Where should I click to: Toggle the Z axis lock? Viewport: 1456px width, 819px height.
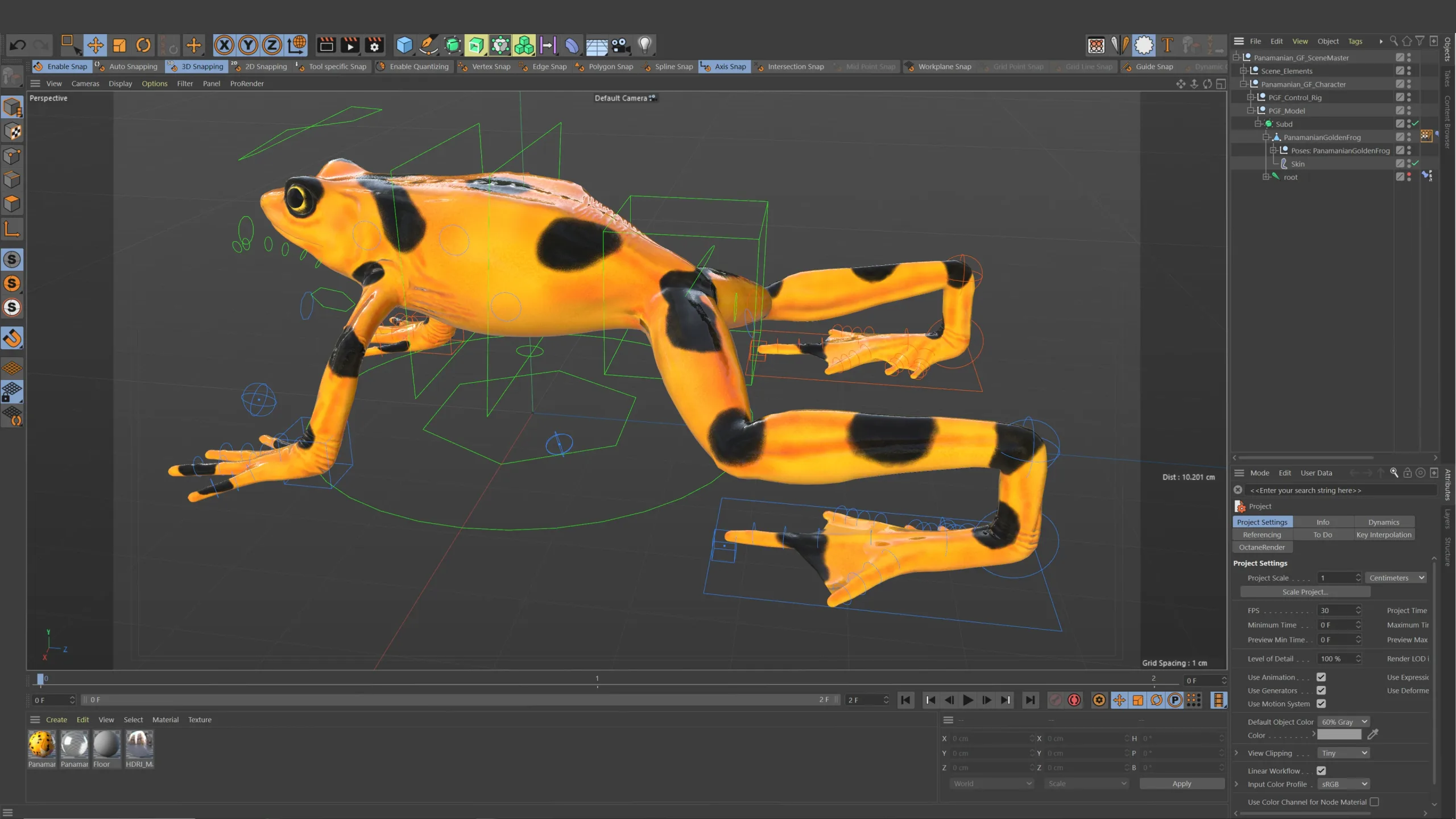(272, 45)
